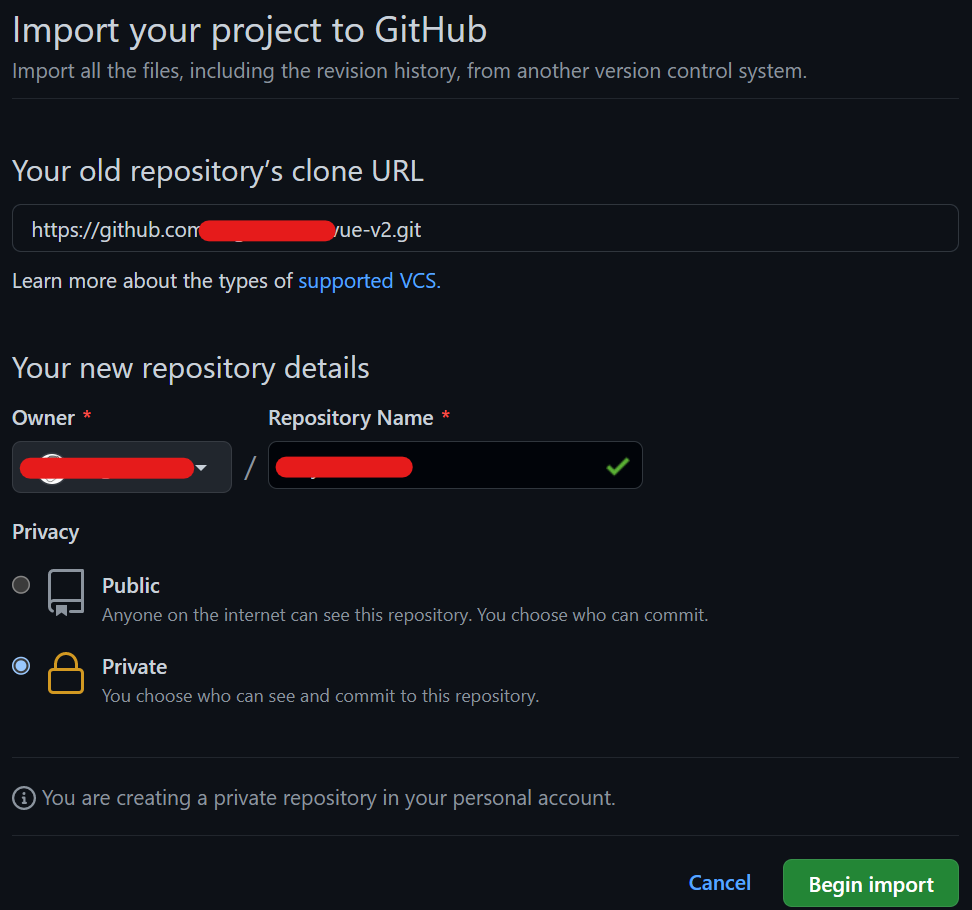Click the Repository Name input field

coord(455,465)
